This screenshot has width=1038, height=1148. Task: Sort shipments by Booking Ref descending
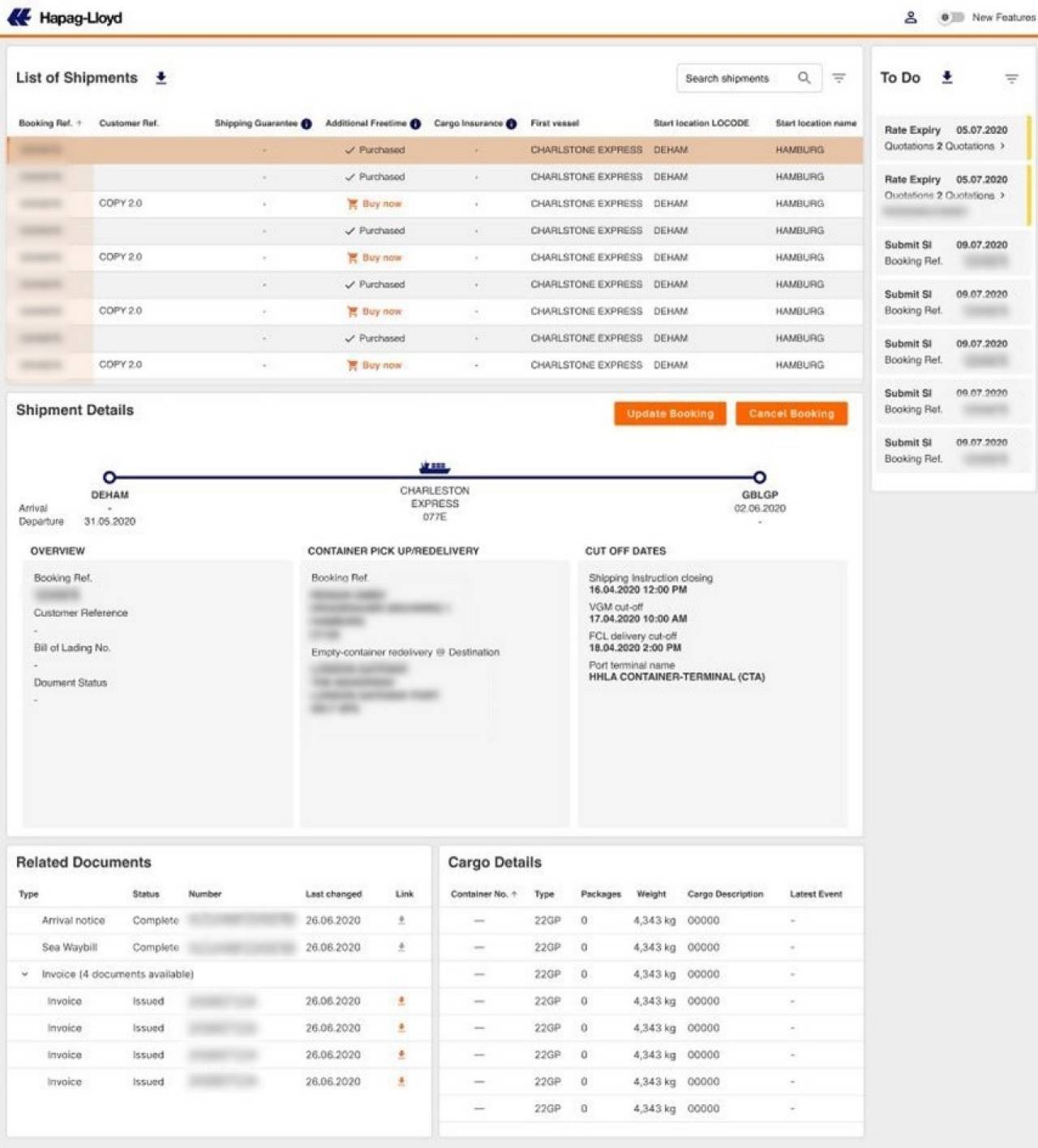(x=78, y=123)
